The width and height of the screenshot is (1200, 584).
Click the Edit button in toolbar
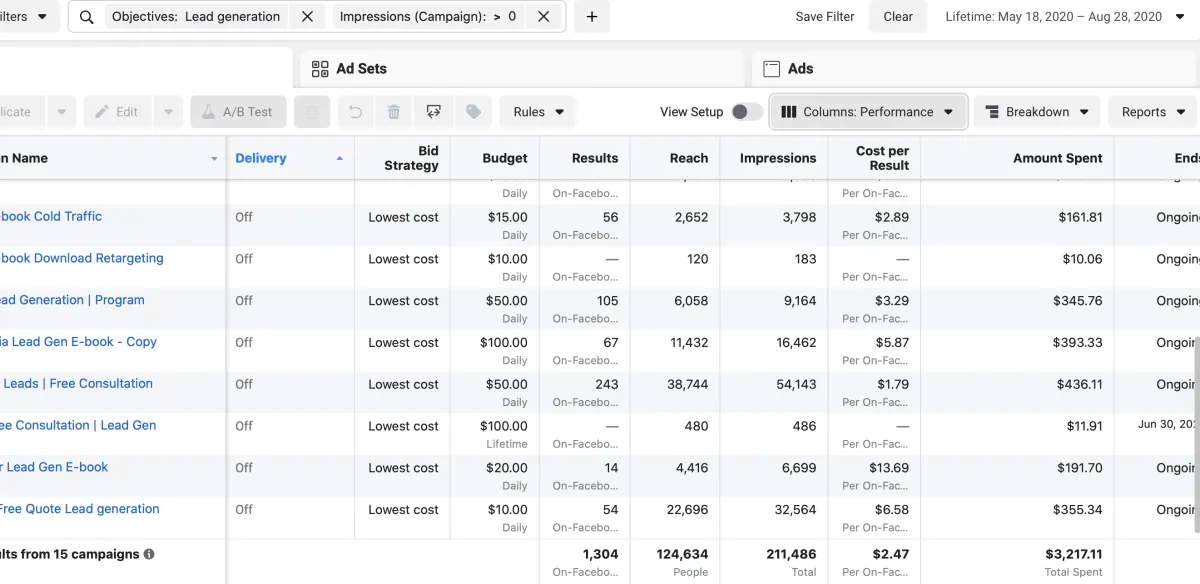coord(118,112)
